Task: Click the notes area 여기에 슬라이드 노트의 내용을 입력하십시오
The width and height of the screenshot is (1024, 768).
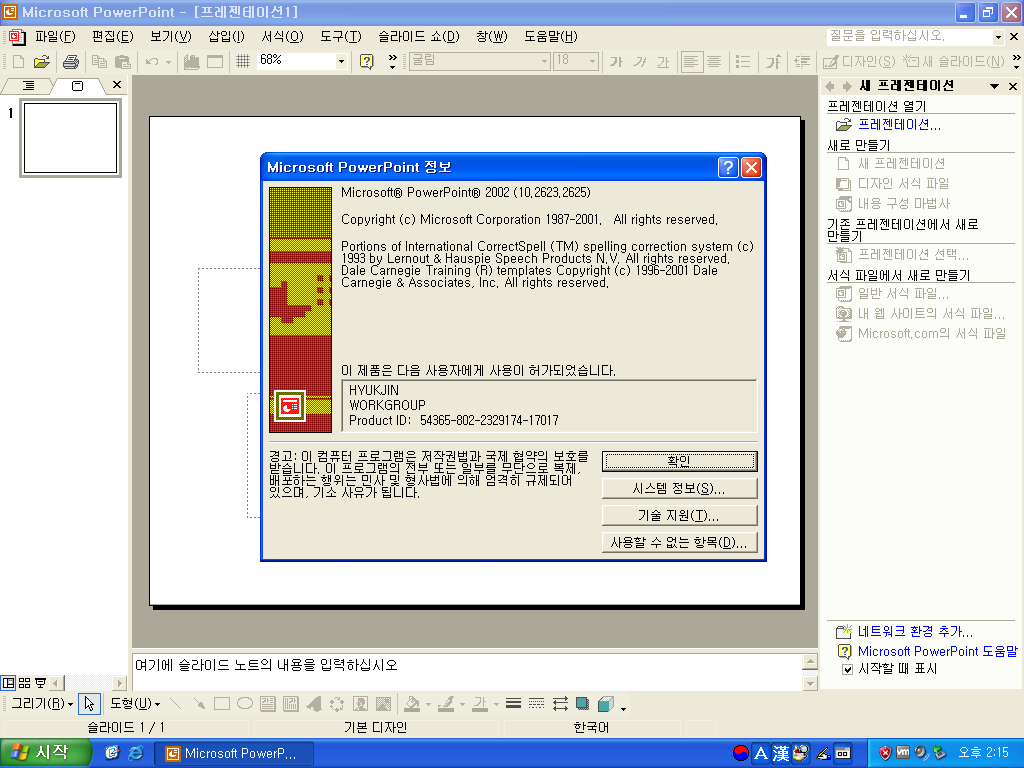Action: tap(466, 671)
